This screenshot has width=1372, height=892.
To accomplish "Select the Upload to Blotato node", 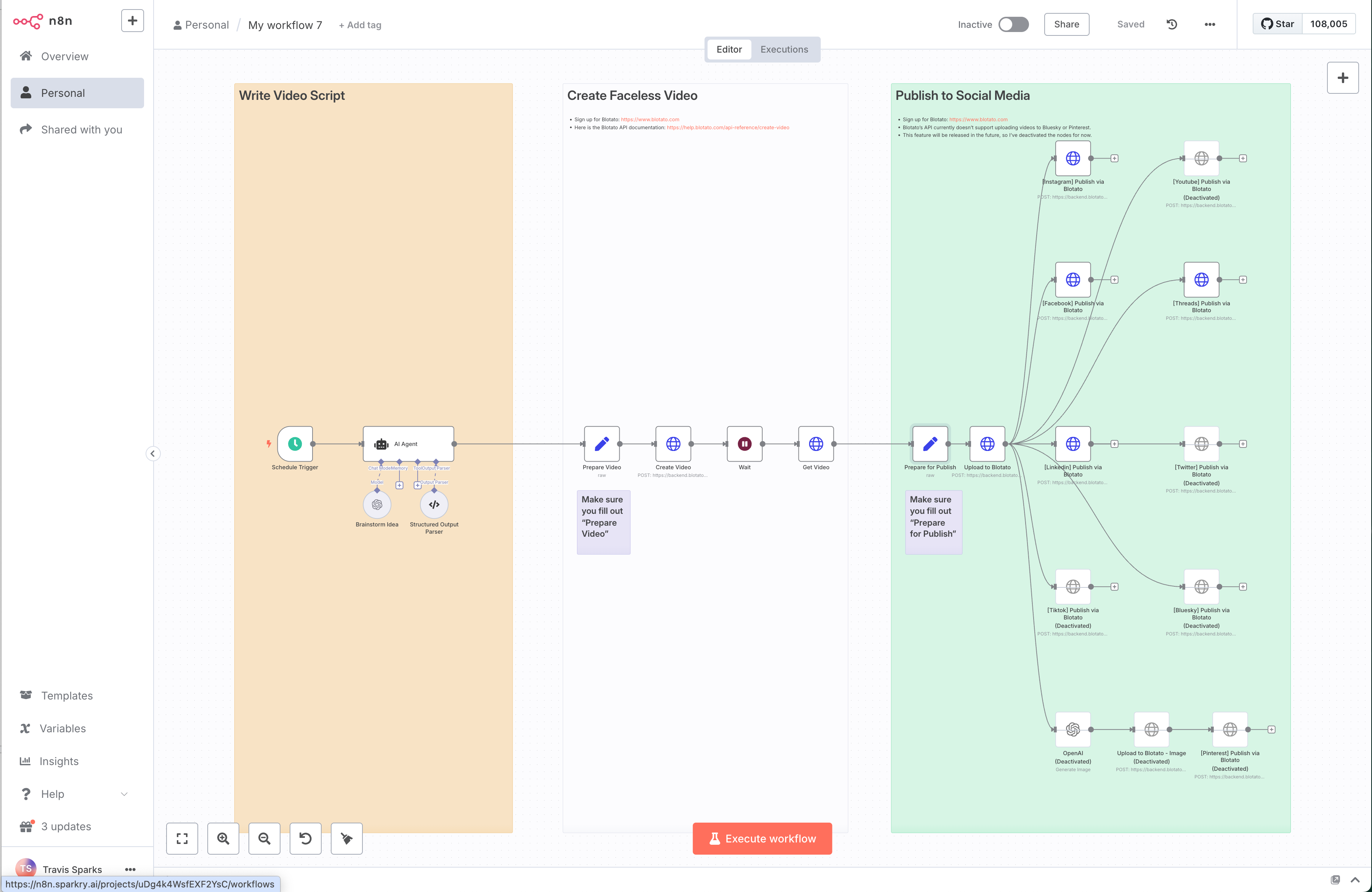I will [987, 443].
